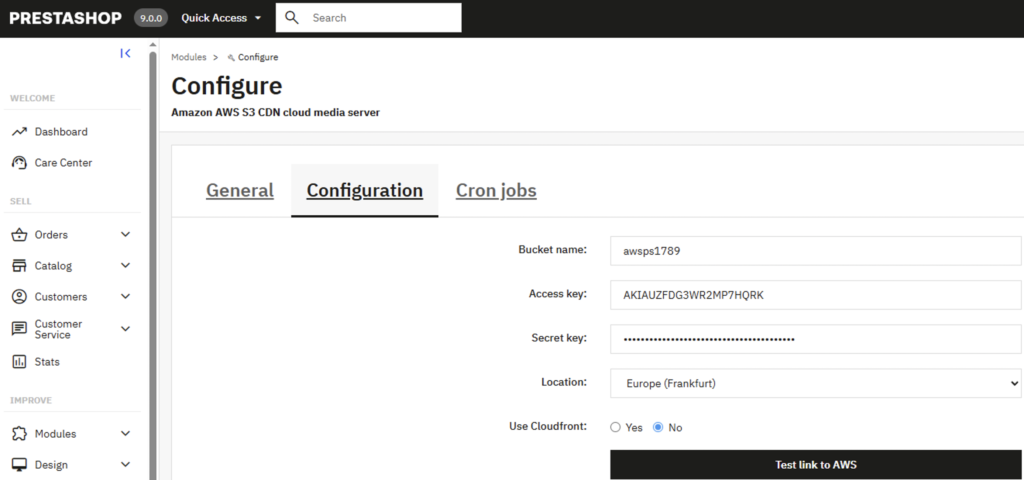Click the Customer Service chat icon
Screen dimensions: 1024x480
click(x=19, y=329)
